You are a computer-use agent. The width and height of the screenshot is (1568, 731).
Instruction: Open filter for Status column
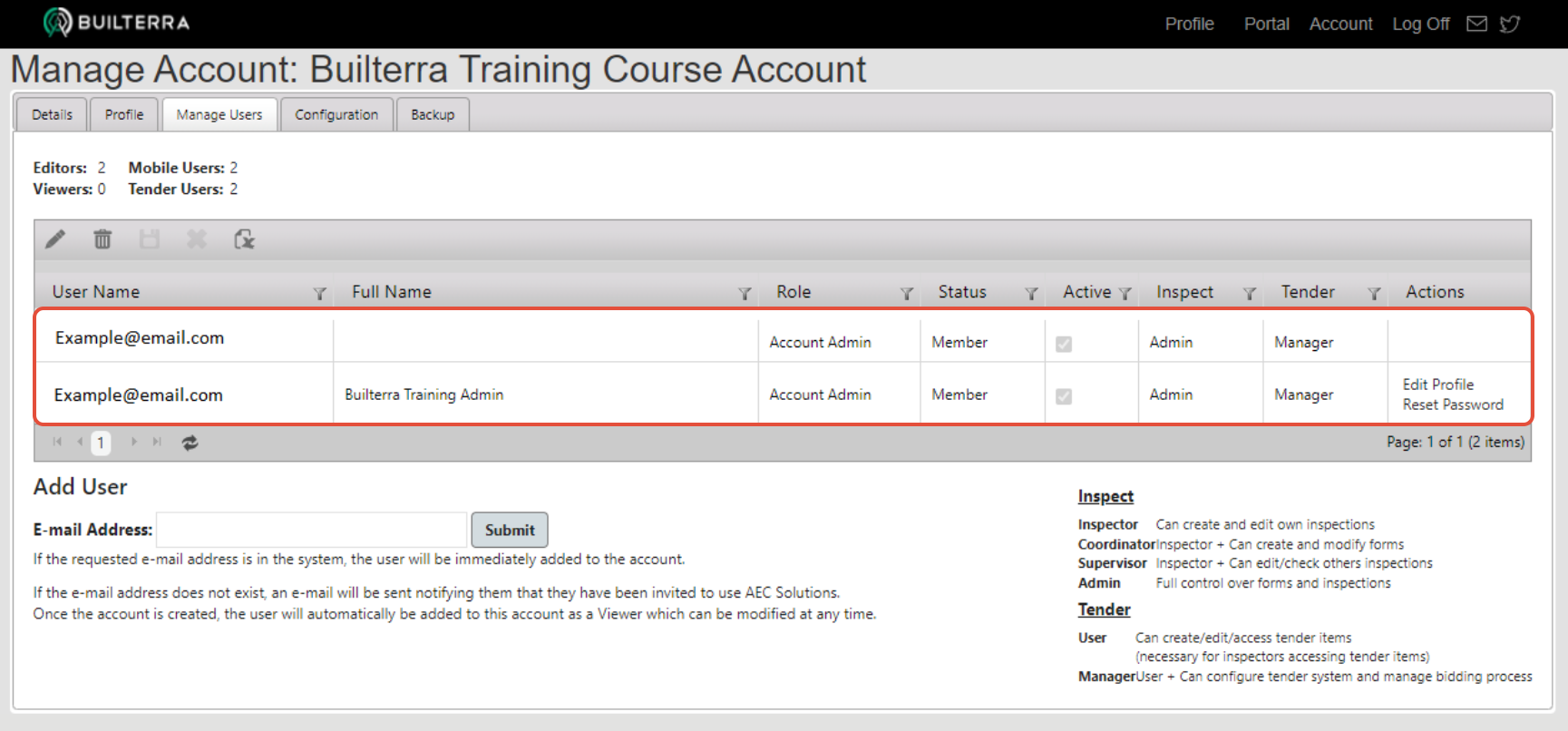1031,294
